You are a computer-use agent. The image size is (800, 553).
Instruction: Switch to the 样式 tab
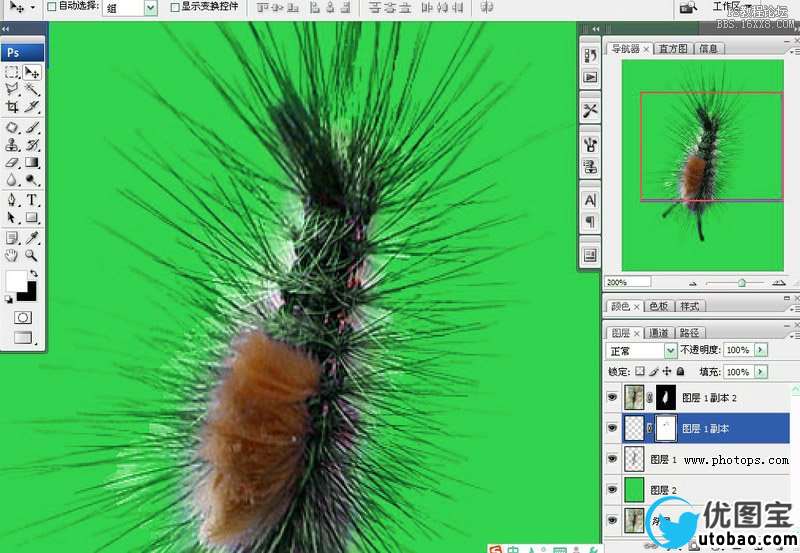coord(689,306)
